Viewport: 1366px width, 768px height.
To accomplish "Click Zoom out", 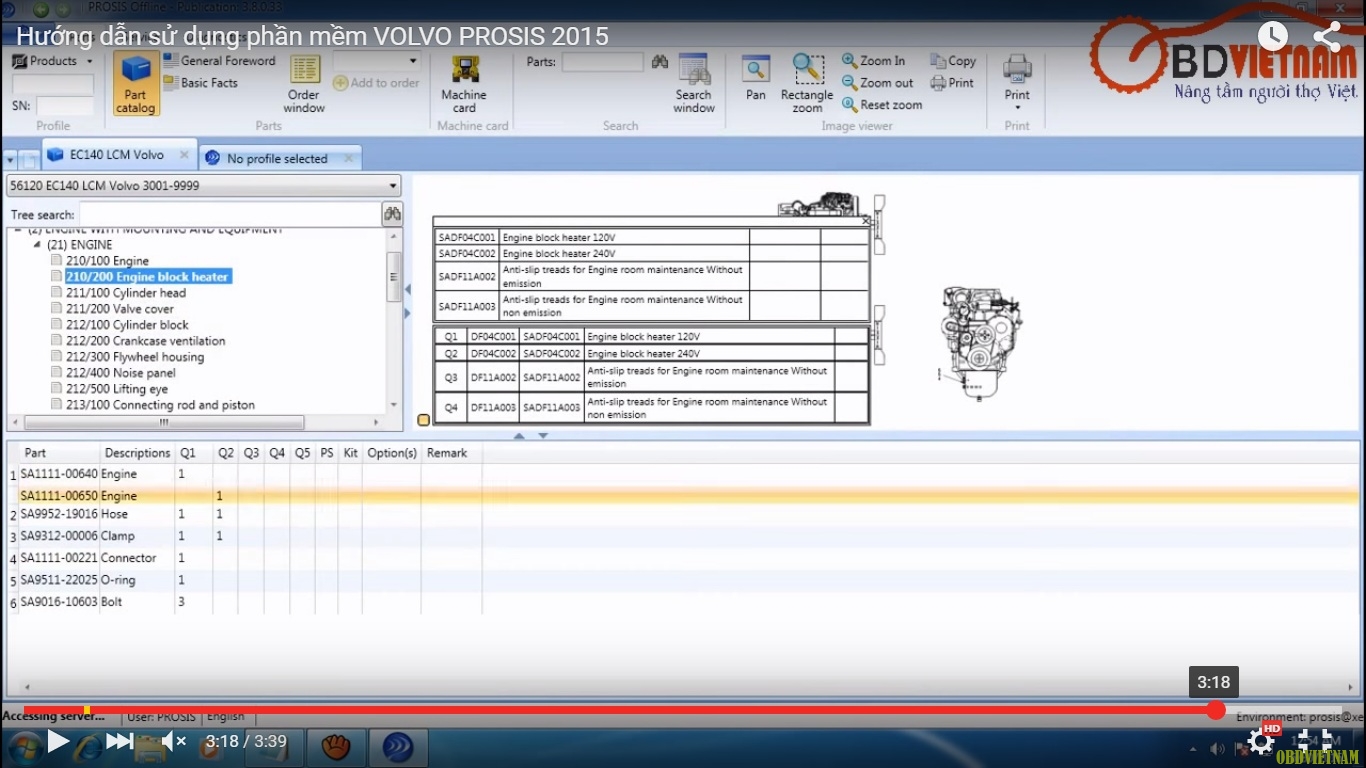I will [878, 83].
